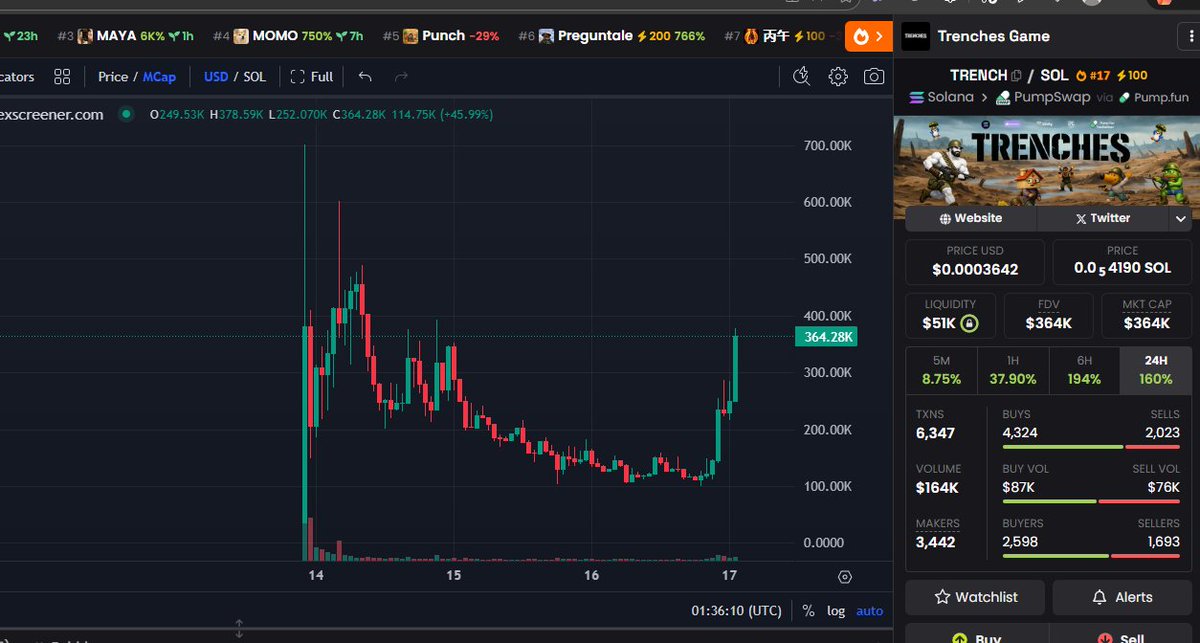Open the chart time zone 01:36:10 (UTC) menu
This screenshot has height=643, width=1200.
pyautogui.click(x=737, y=610)
